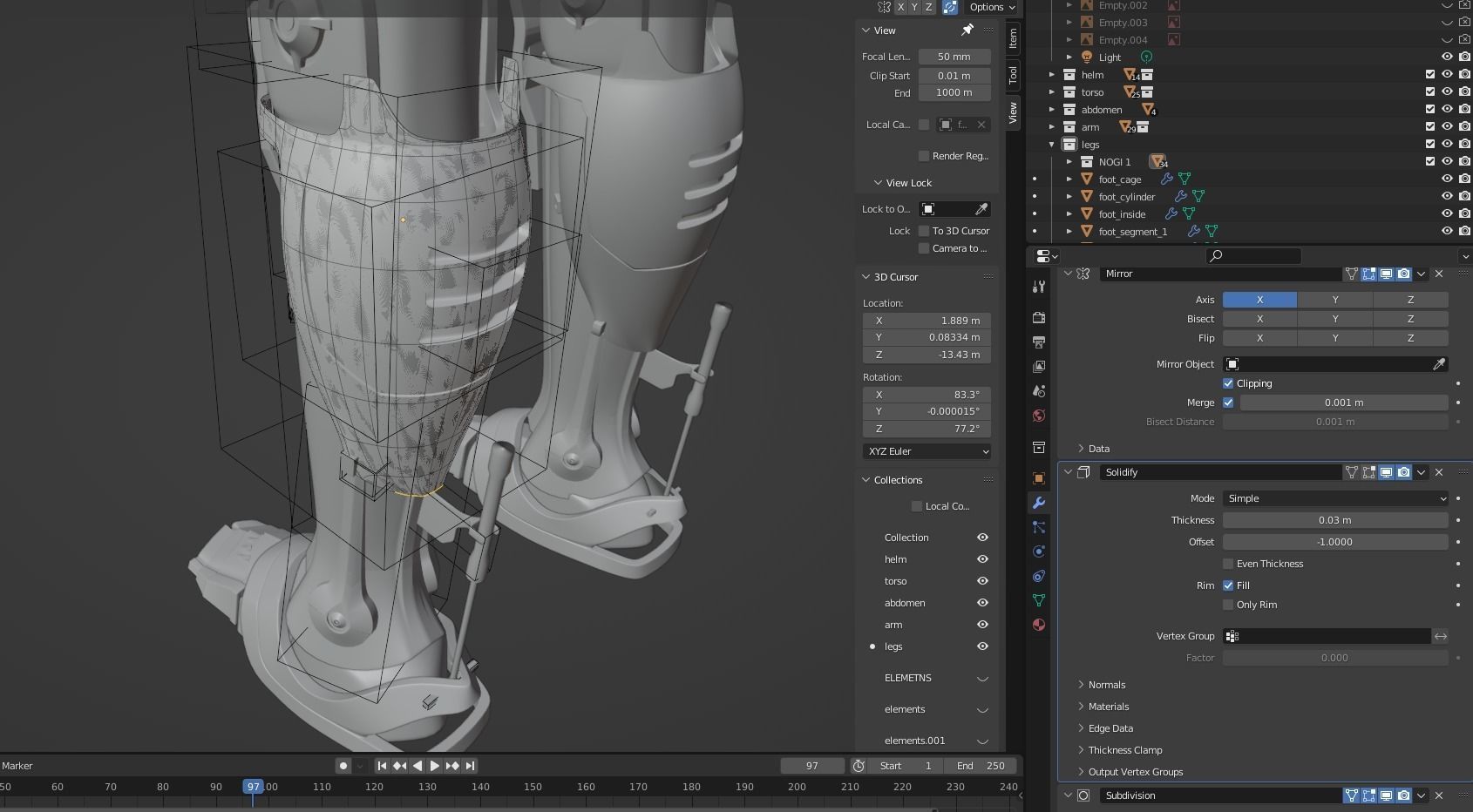Toggle Mirror modifier On Cage icon

coord(1351,274)
